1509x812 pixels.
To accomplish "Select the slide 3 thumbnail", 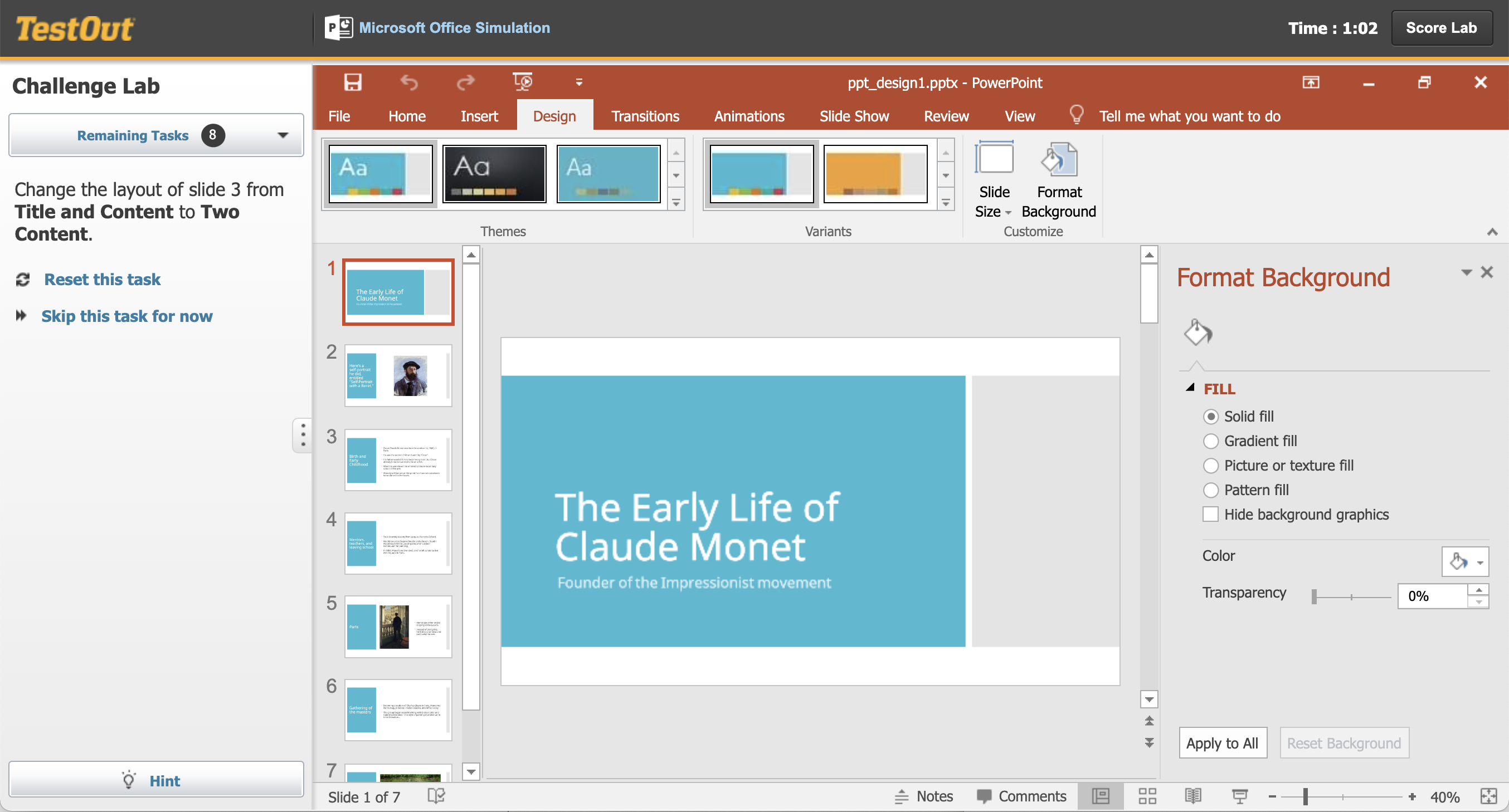I will 398,459.
